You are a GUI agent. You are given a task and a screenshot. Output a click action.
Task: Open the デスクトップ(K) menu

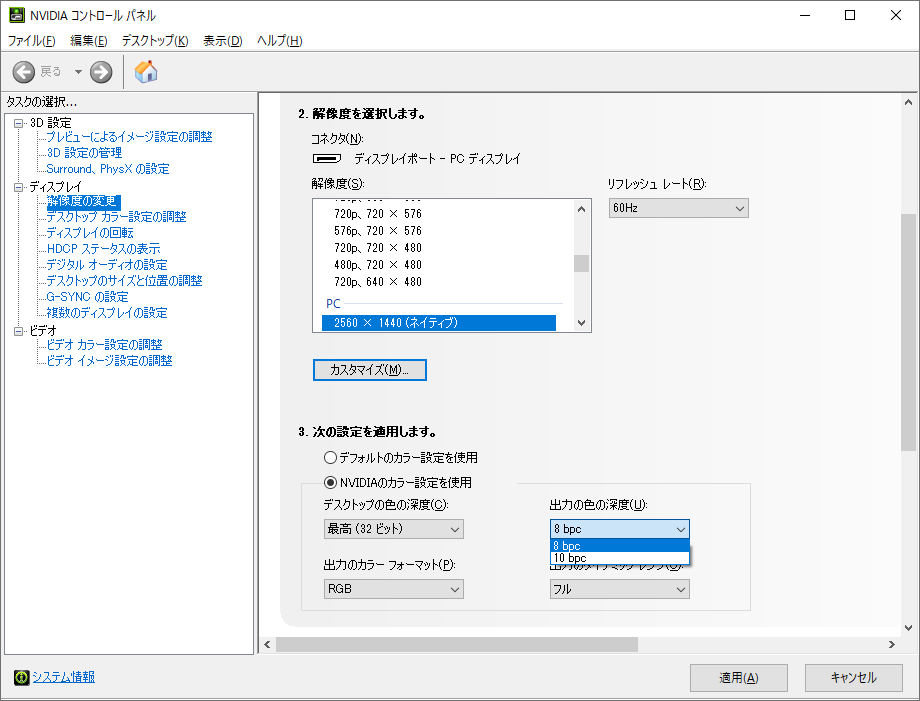(x=155, y=40)
